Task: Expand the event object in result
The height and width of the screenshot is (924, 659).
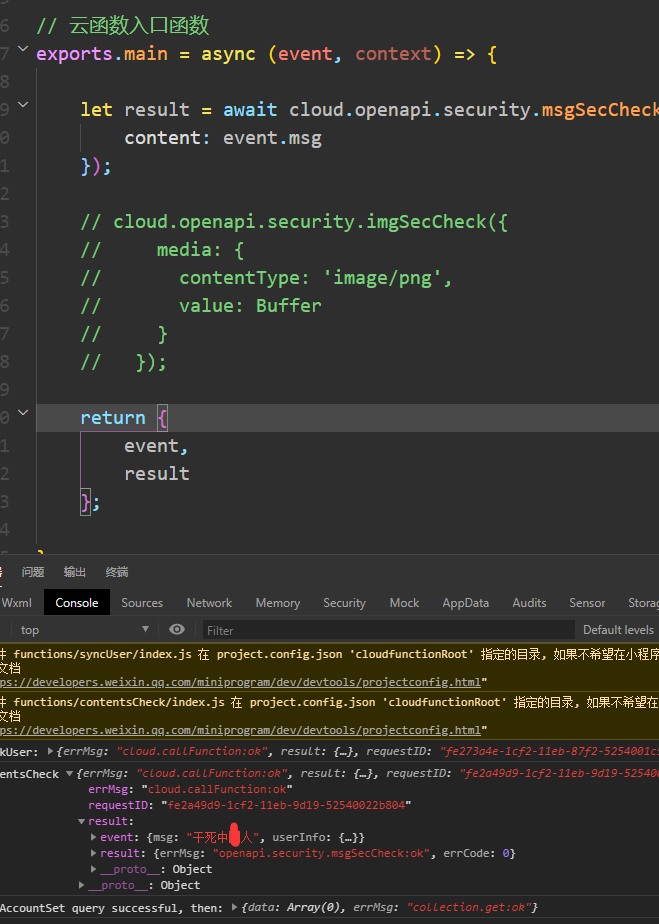Action: 93,837
